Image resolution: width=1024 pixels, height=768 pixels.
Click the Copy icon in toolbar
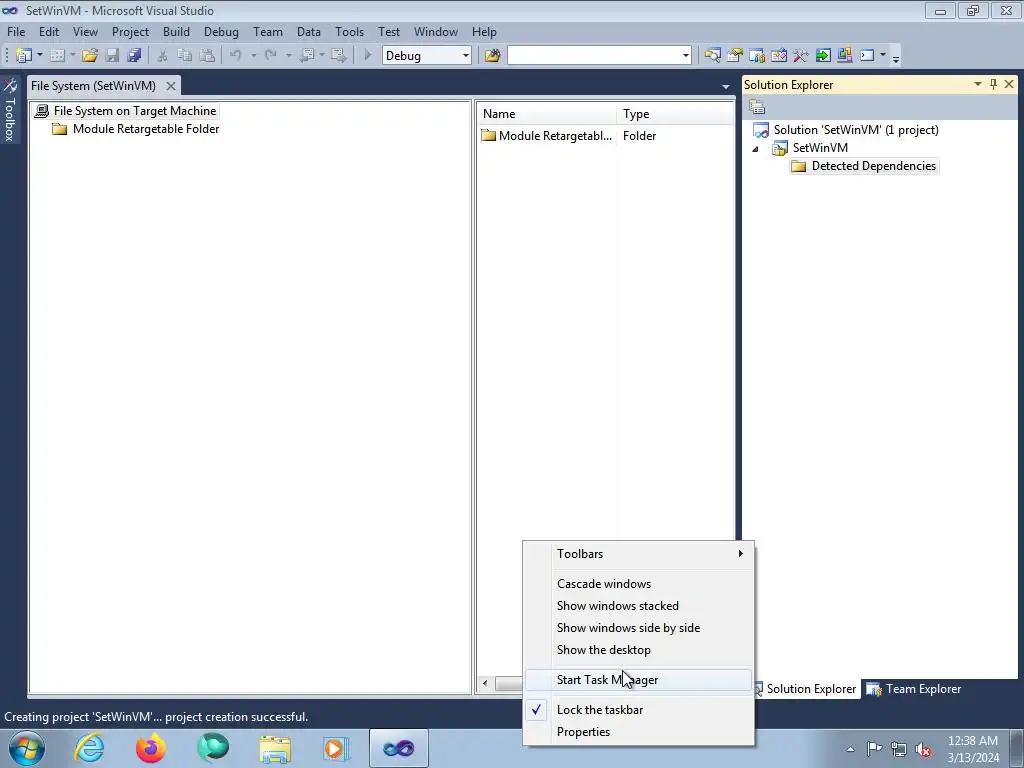click(x=185, y=56)
